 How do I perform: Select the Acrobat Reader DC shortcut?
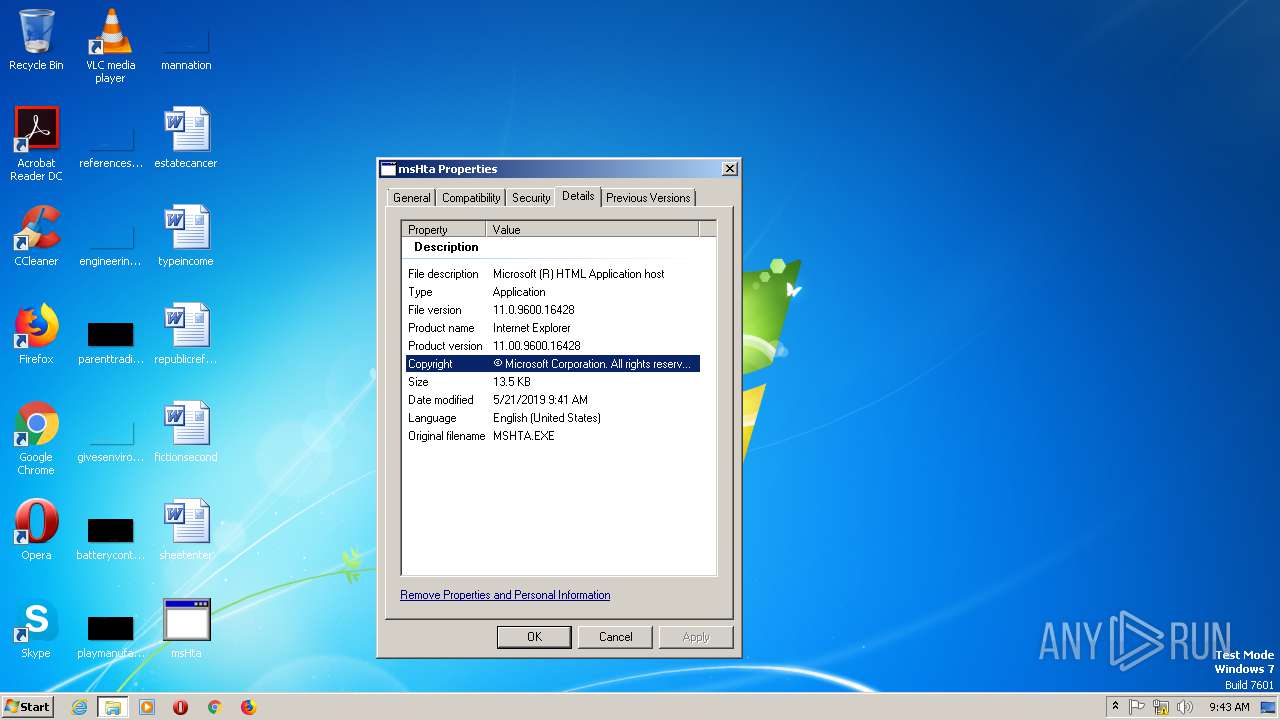(36, 144)
